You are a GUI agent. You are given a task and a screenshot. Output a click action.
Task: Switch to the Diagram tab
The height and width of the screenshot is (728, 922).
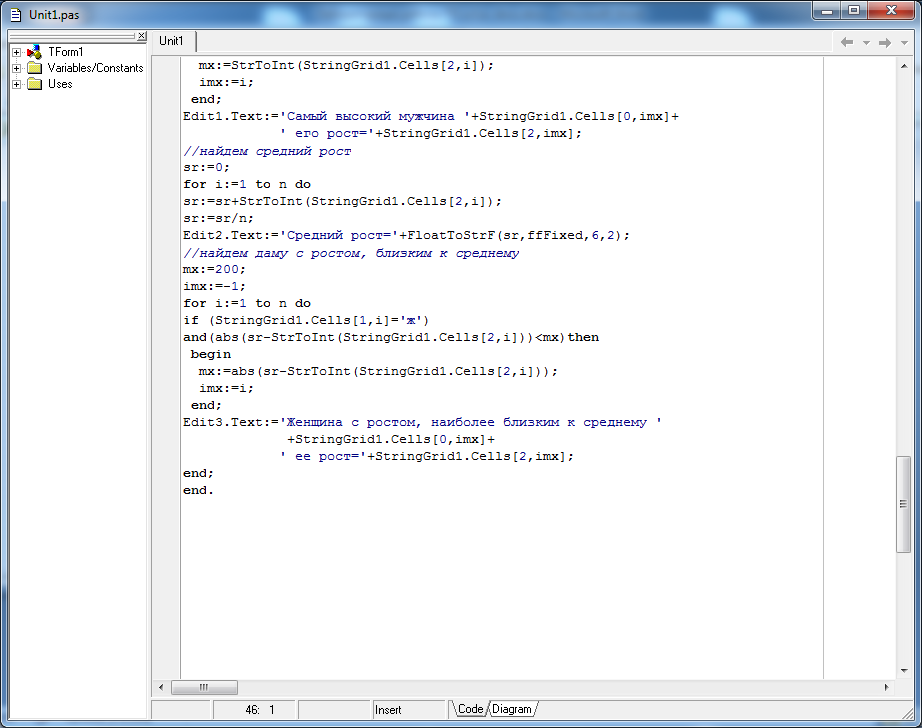coord(512,709)
